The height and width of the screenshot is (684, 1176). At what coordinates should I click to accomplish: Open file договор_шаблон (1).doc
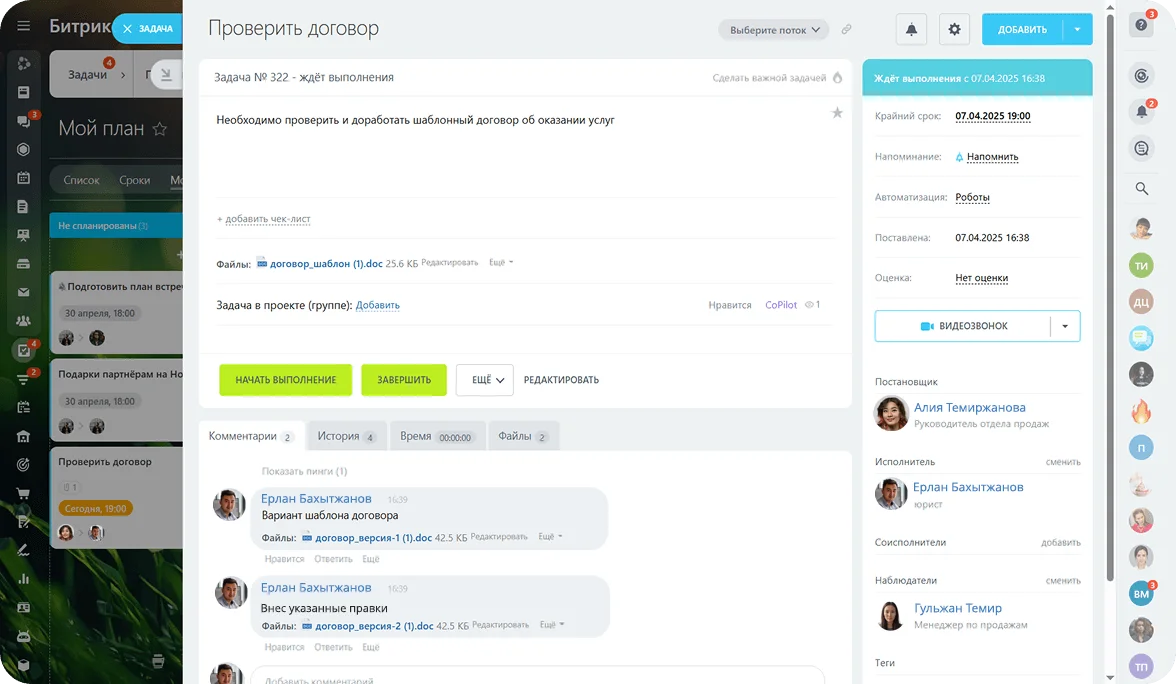tap(326, 264)
